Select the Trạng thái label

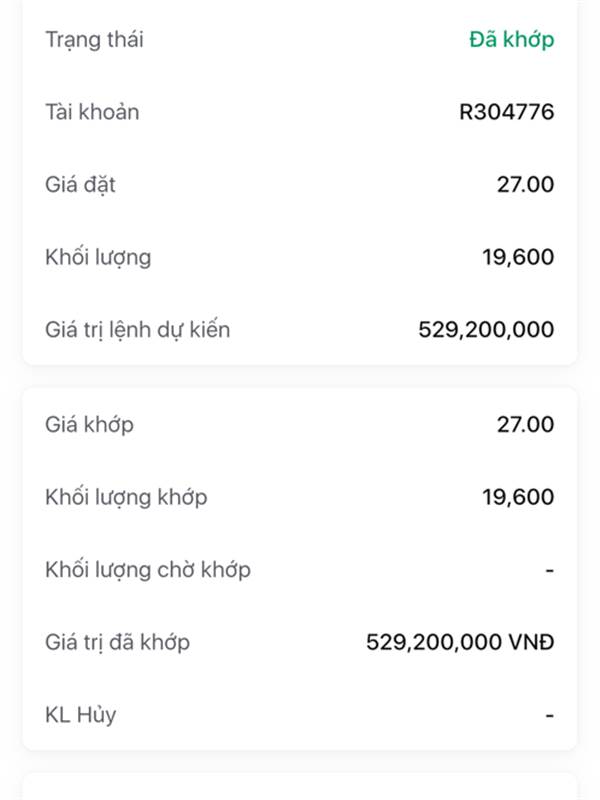tap(94, 40)
